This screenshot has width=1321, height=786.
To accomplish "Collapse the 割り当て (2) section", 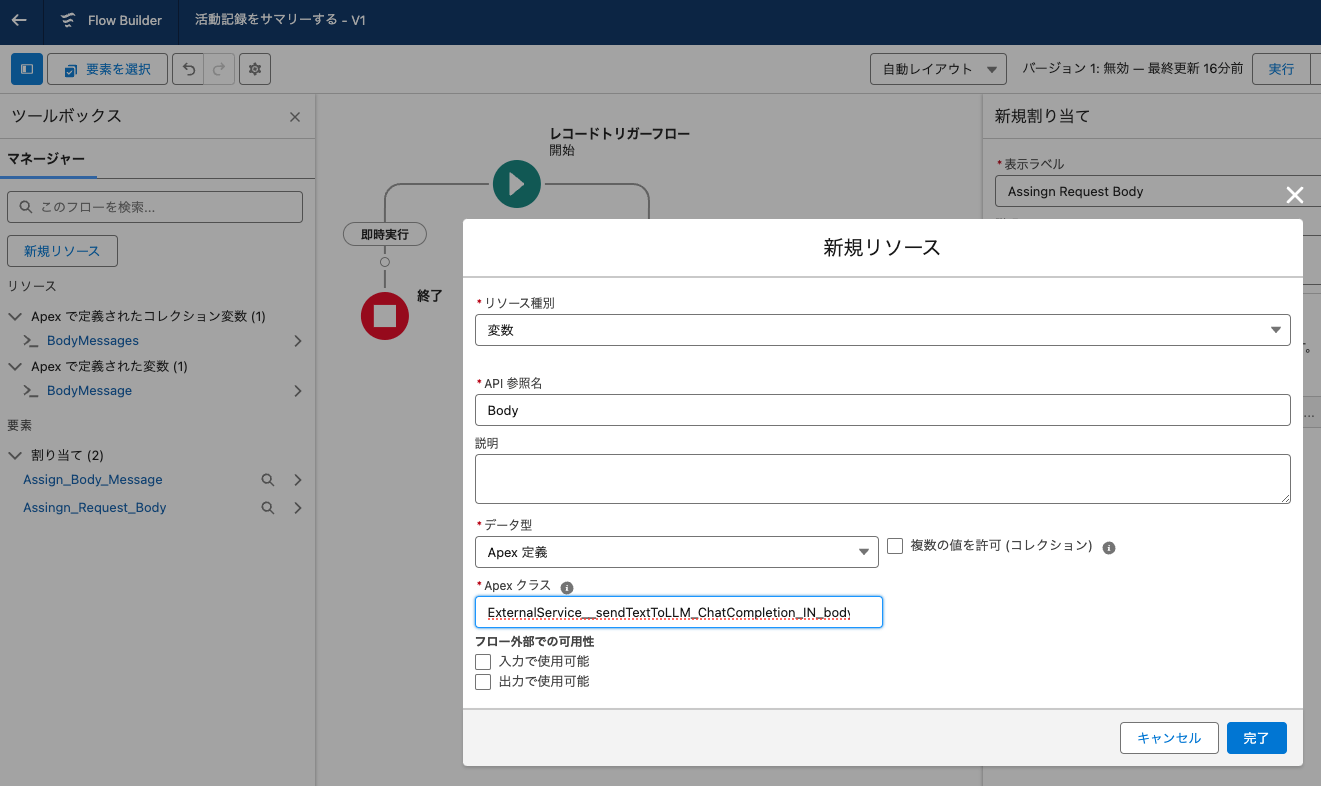I will click(x=15, y=455).
